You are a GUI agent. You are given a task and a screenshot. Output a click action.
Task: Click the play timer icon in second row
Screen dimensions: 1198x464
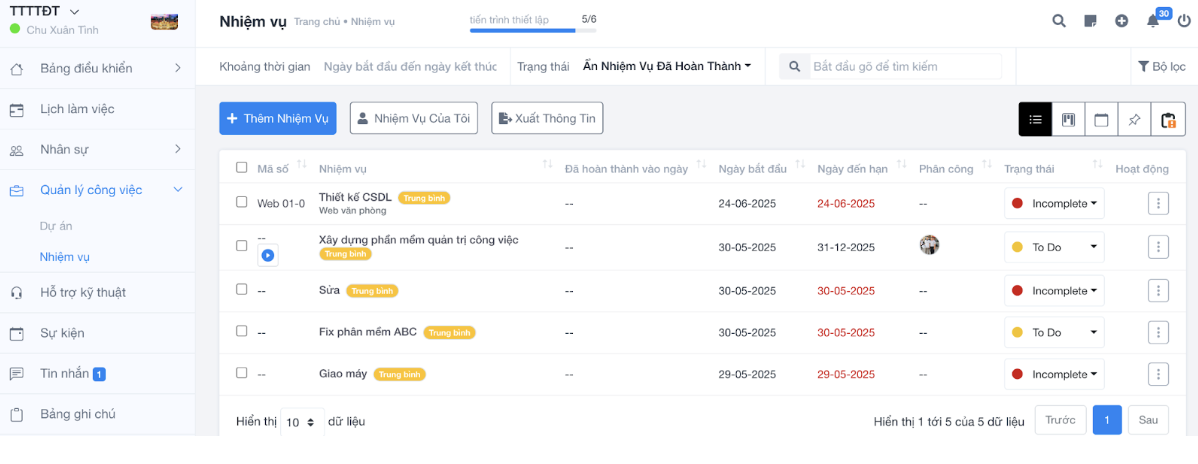[x=268, y=256]
